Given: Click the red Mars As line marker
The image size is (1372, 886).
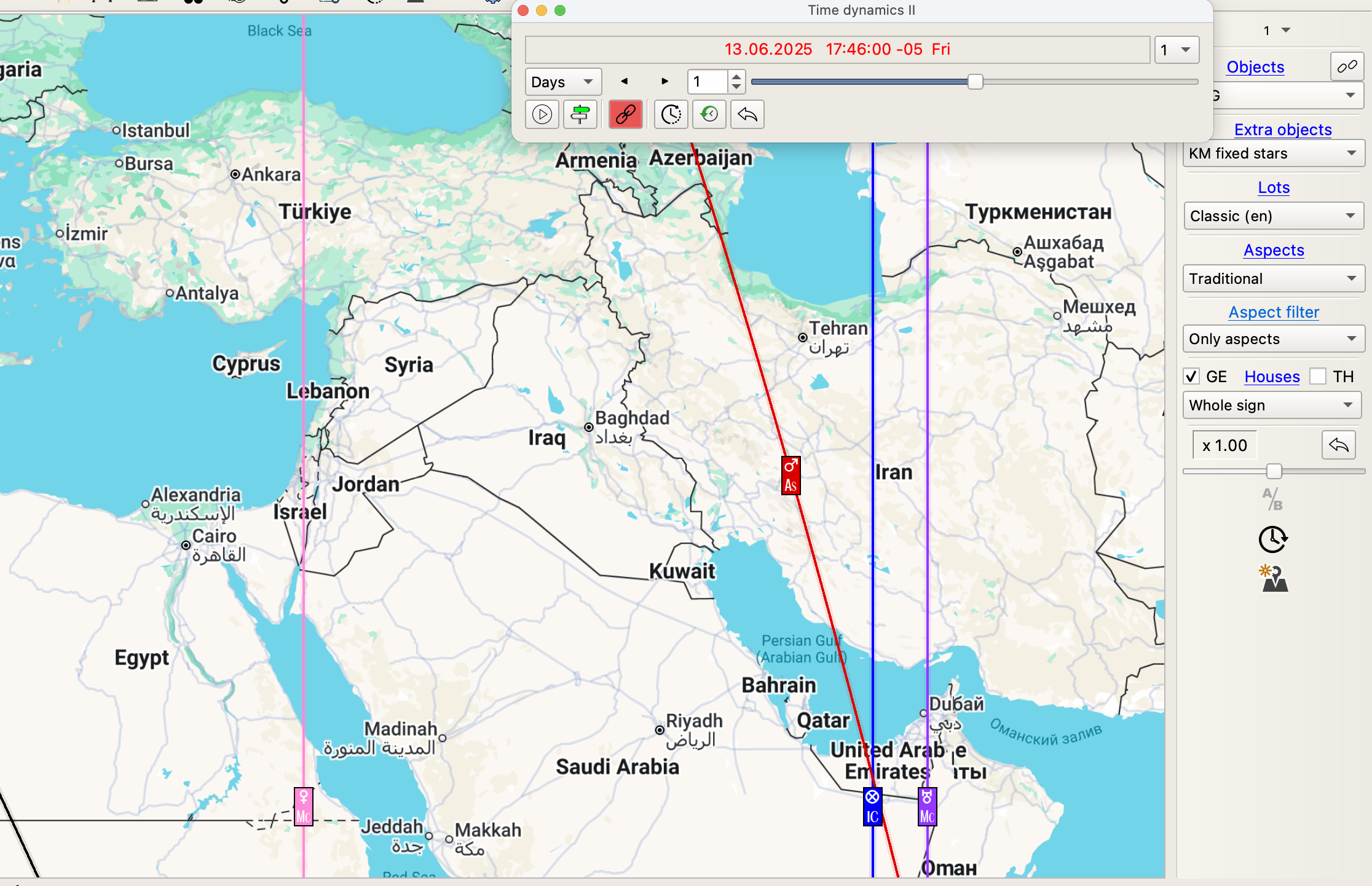Looking at the screenshot, I should tap(790, 476).
